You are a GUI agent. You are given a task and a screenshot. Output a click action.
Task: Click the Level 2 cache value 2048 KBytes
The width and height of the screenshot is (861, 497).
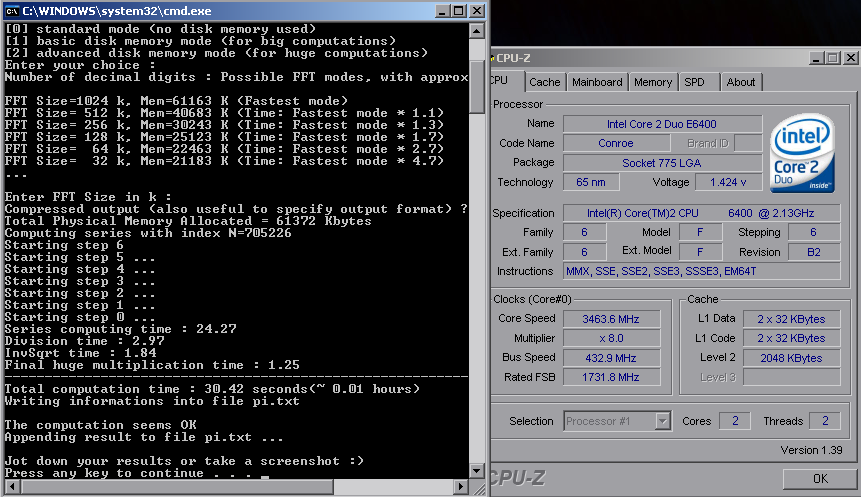click(791, 358)
